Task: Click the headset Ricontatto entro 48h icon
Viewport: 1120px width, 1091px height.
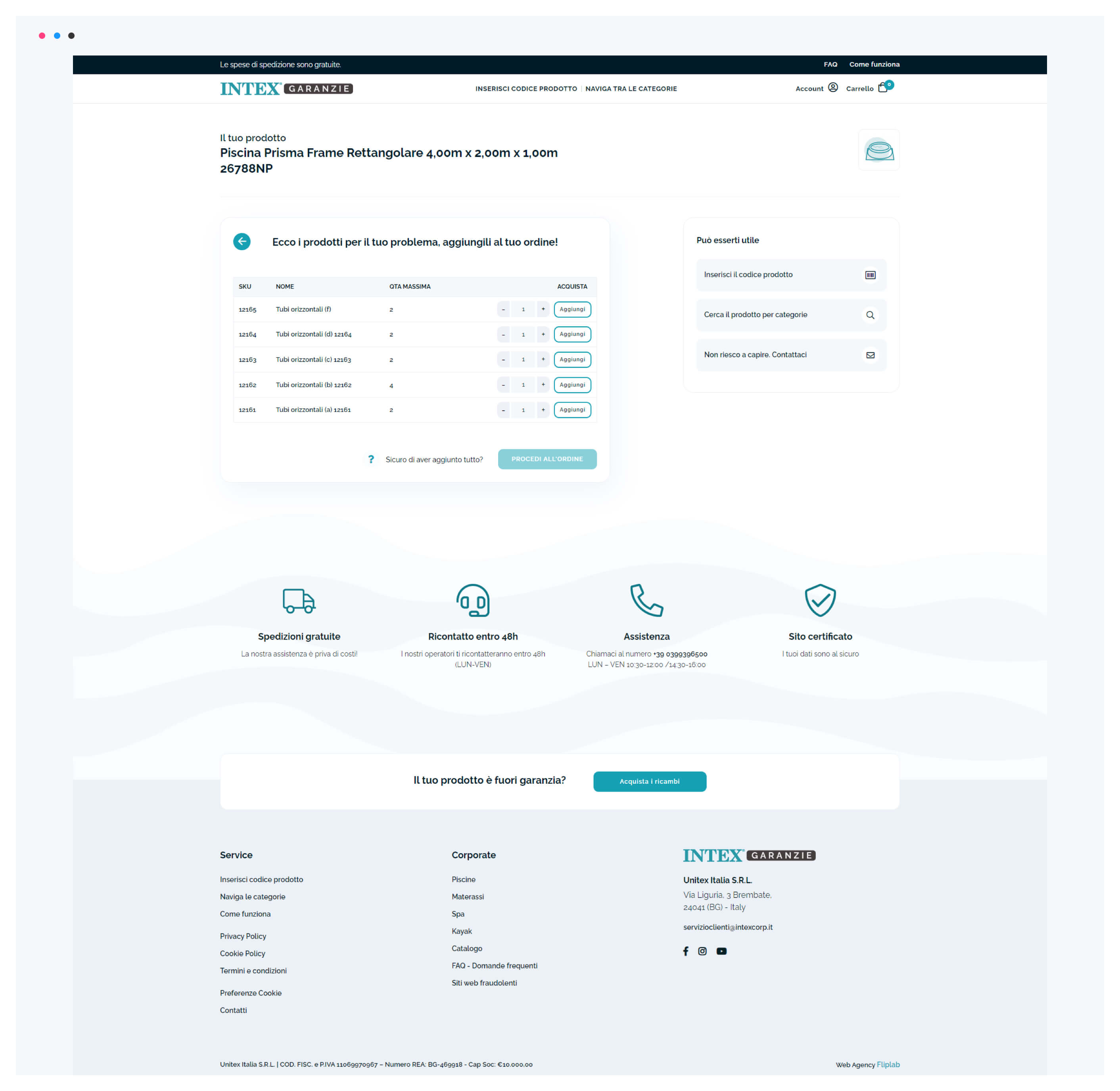Action: tap(473, 601)
